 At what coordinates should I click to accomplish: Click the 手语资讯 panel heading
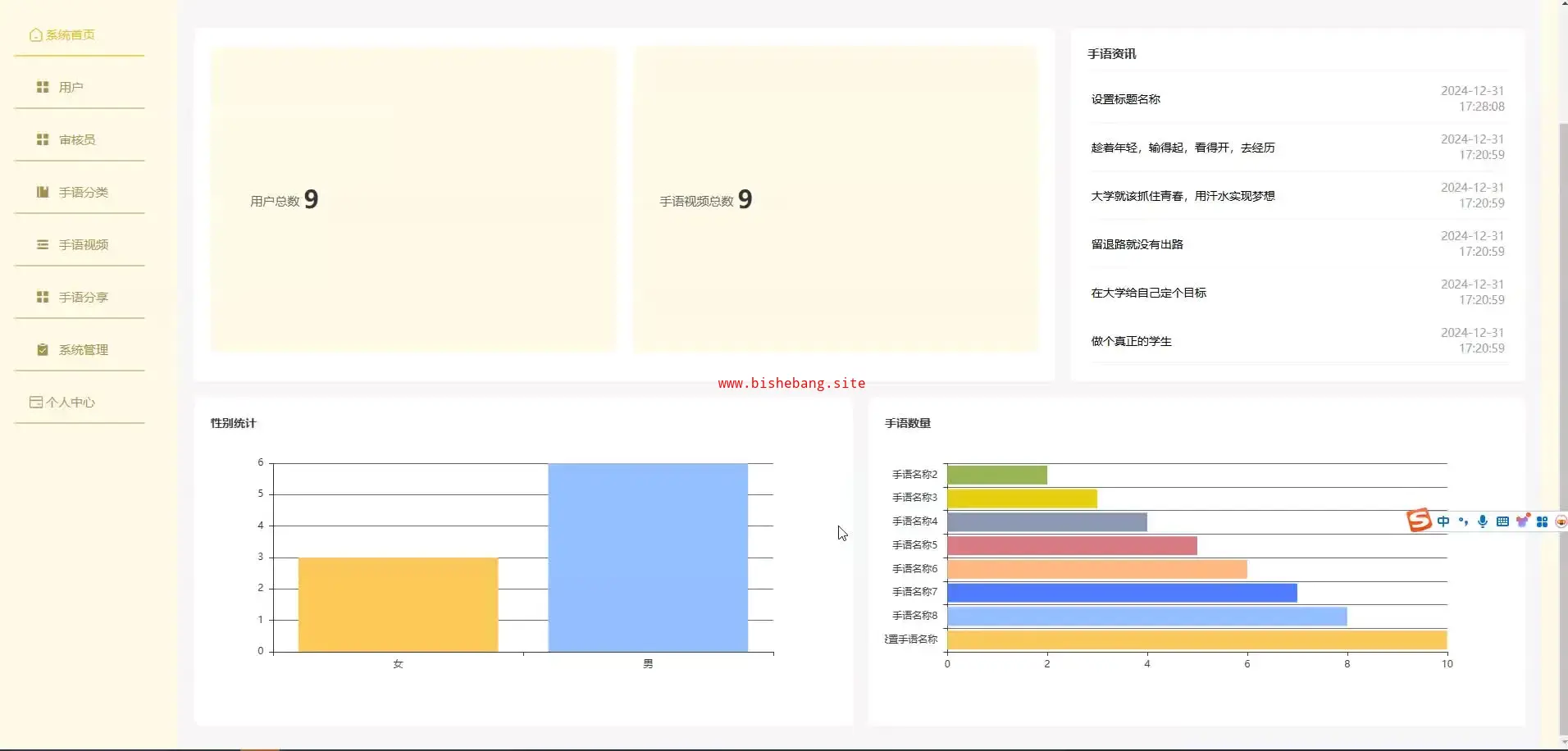click(x=1112, y=54)
